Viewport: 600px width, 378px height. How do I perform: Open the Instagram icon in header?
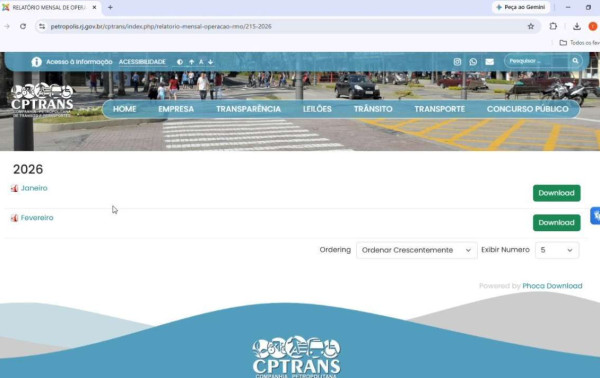(457, 62)
